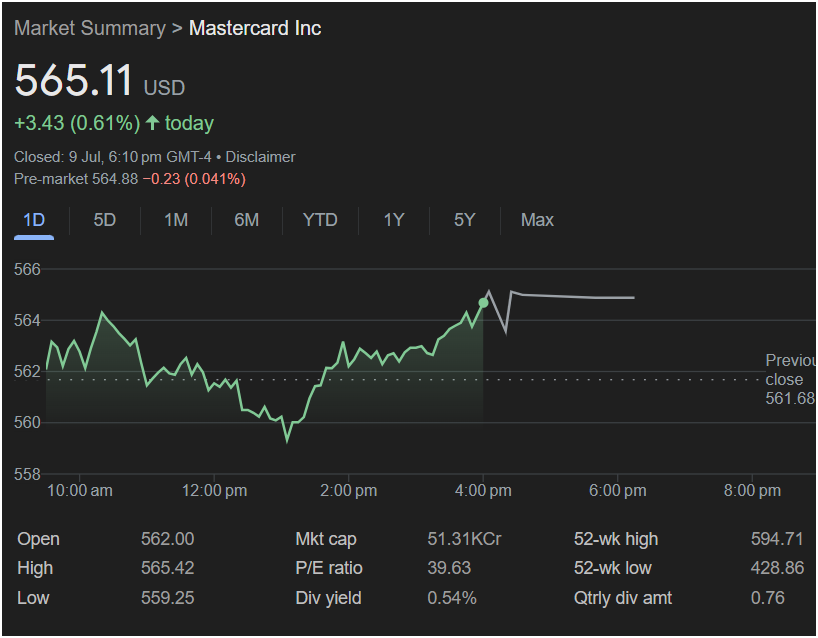Image resolution: width=818 pixels, height=638 pixels.
Task: Open the Disclaimer link
Action: coord(260,157)
